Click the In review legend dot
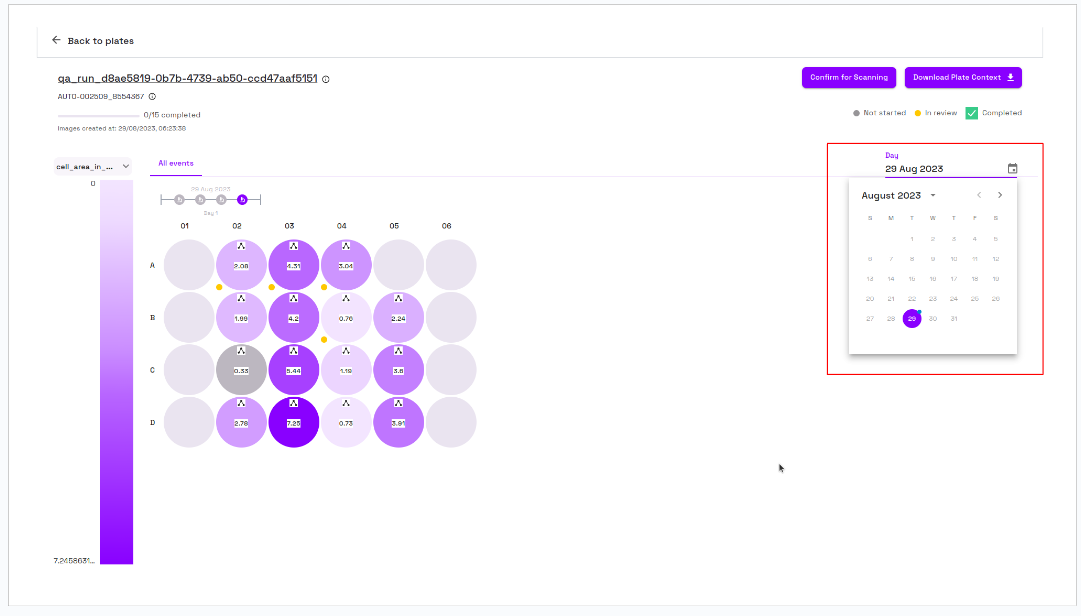1081x616 pixels. [x=918, y=113]
